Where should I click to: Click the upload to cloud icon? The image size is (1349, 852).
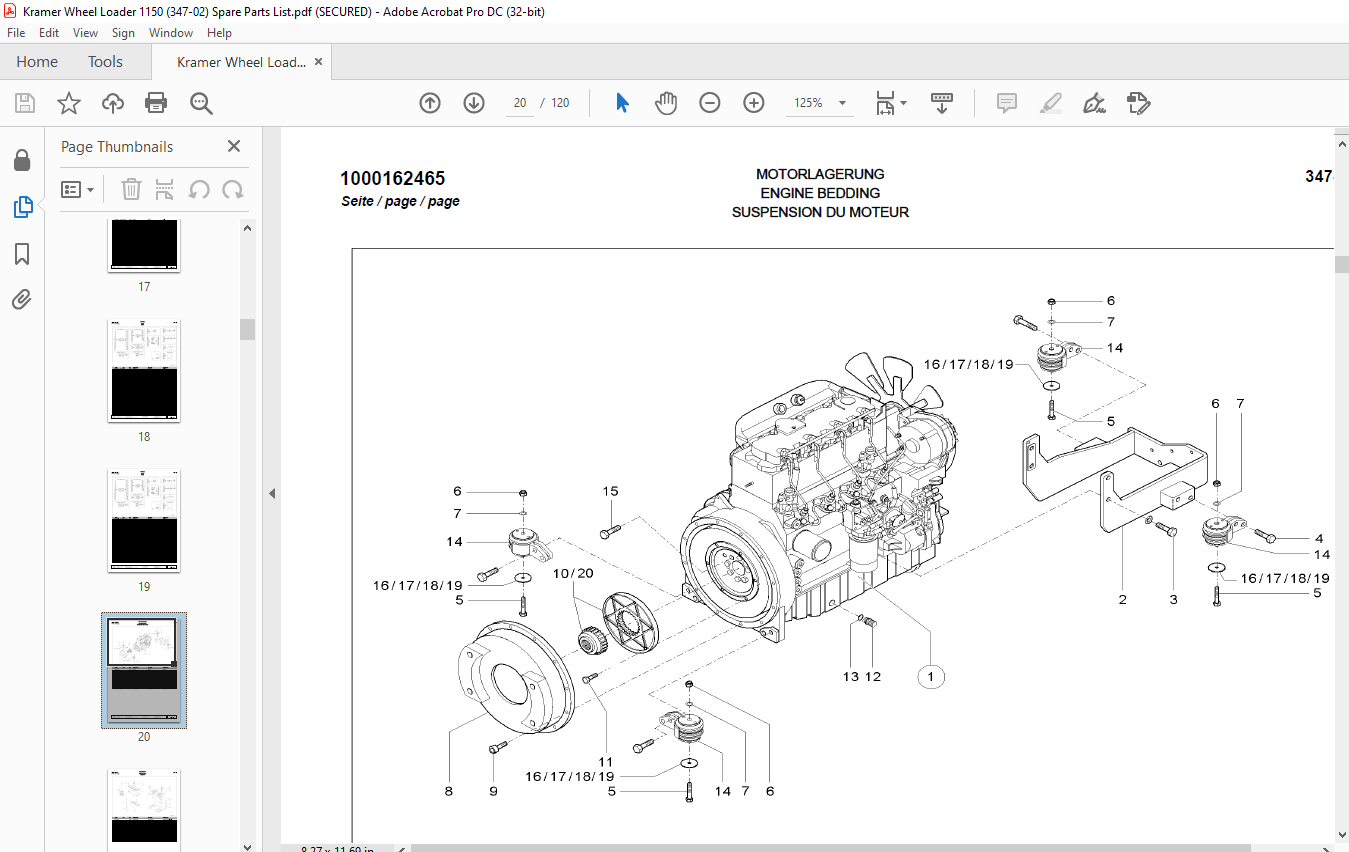(x=113, y=103)
